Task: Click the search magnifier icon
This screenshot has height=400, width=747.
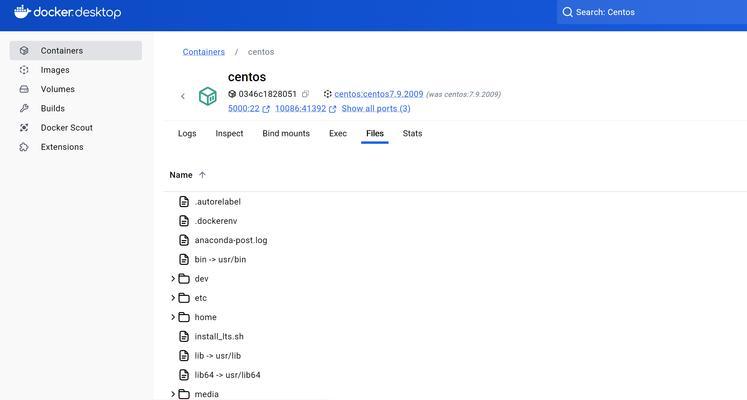Action: coord(567,12)
